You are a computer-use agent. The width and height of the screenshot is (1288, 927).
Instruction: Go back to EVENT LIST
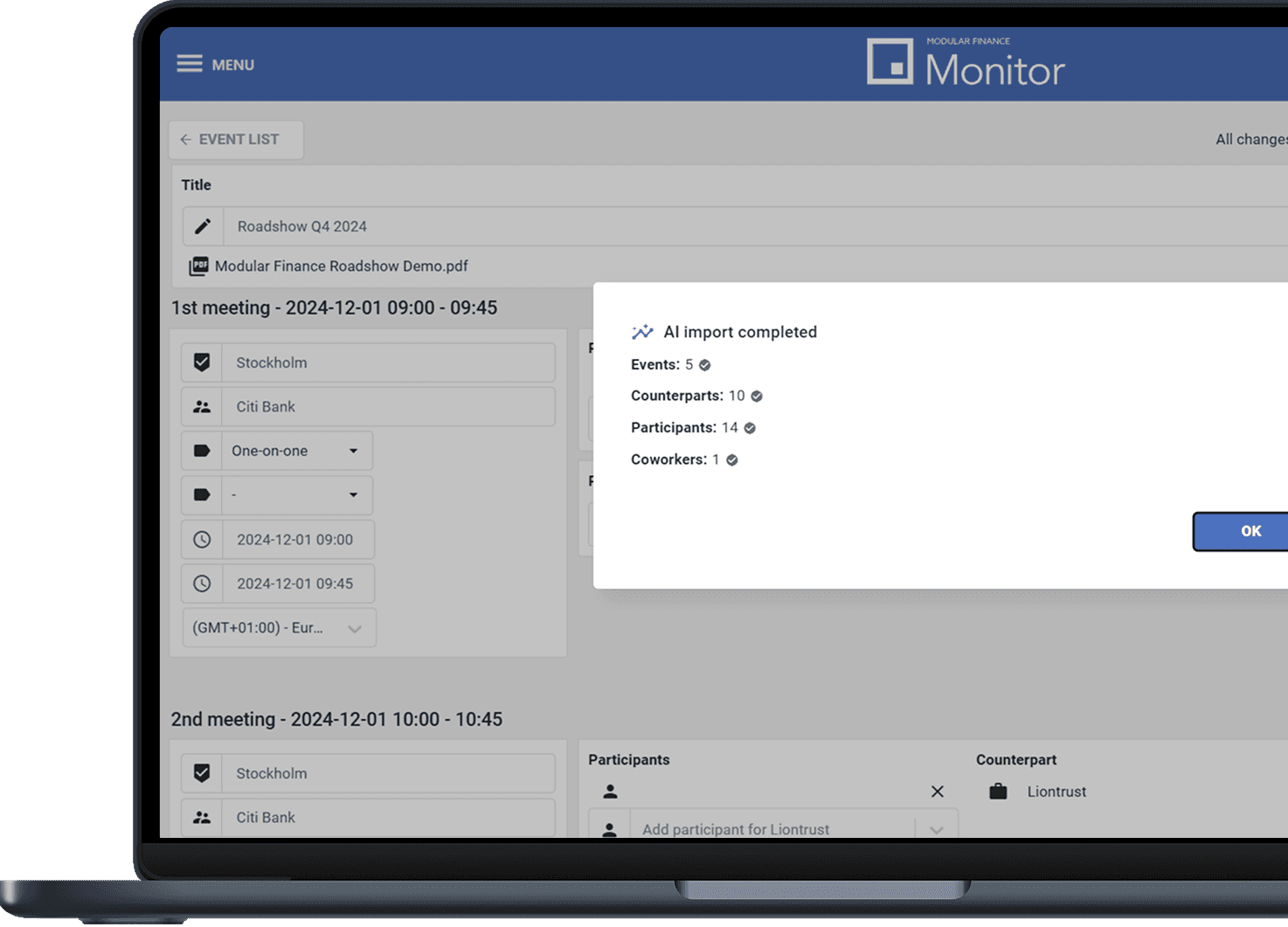[x=236, y=140]
